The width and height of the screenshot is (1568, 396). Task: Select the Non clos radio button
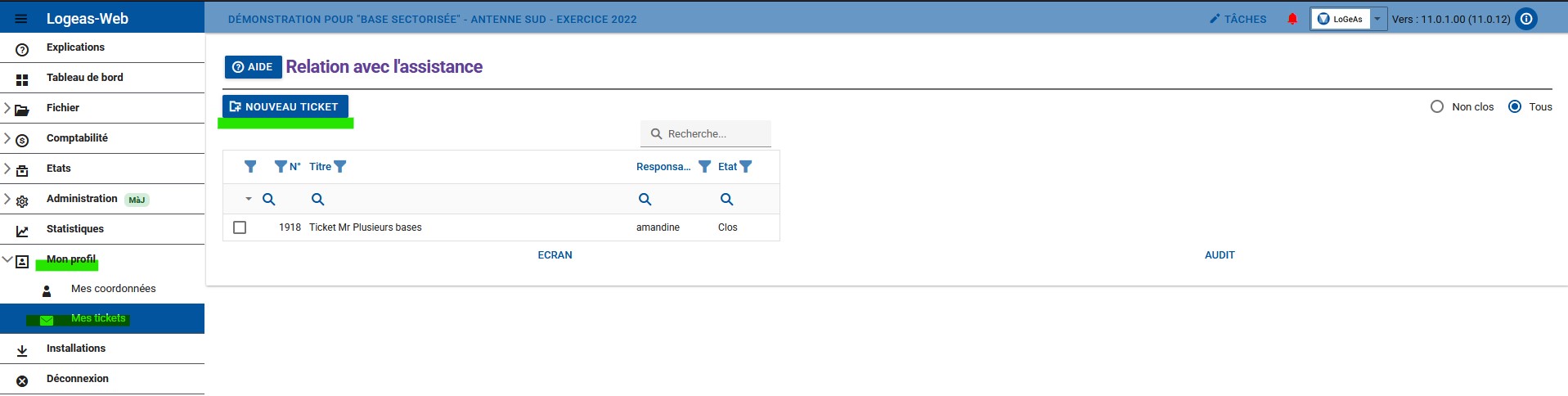pyautogui.click(x=1437, y=107)
